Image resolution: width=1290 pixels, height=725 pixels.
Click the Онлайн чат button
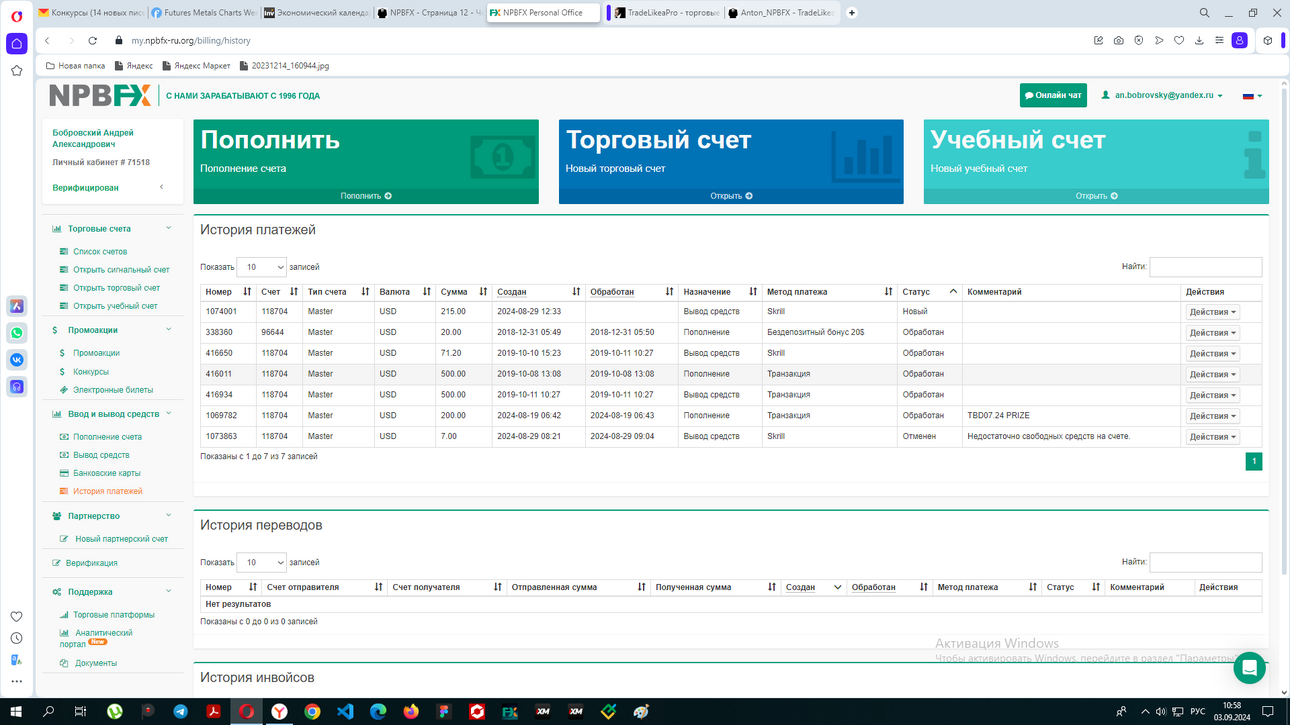(1053, 95)
